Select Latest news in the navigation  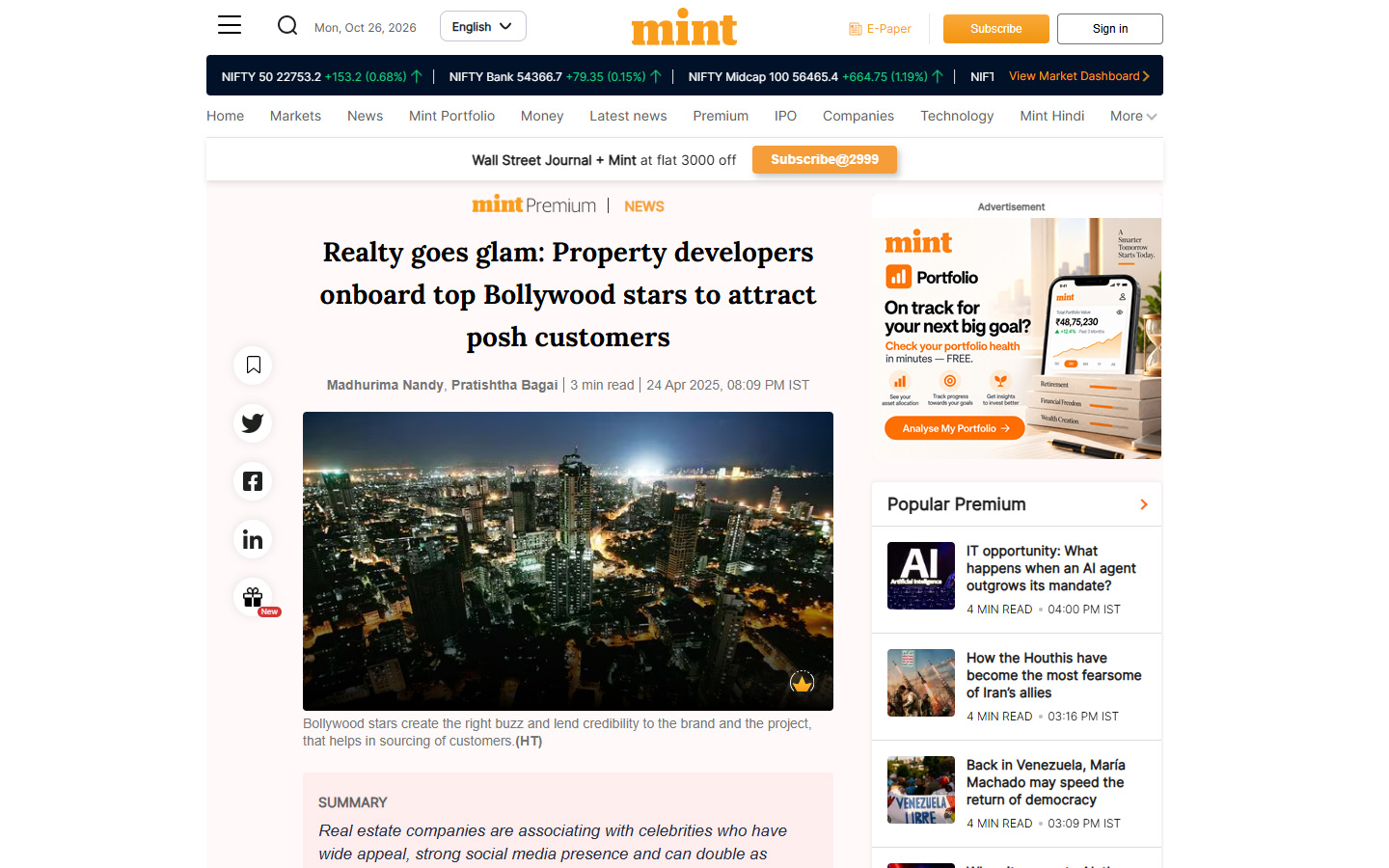(x=628, y=116)
